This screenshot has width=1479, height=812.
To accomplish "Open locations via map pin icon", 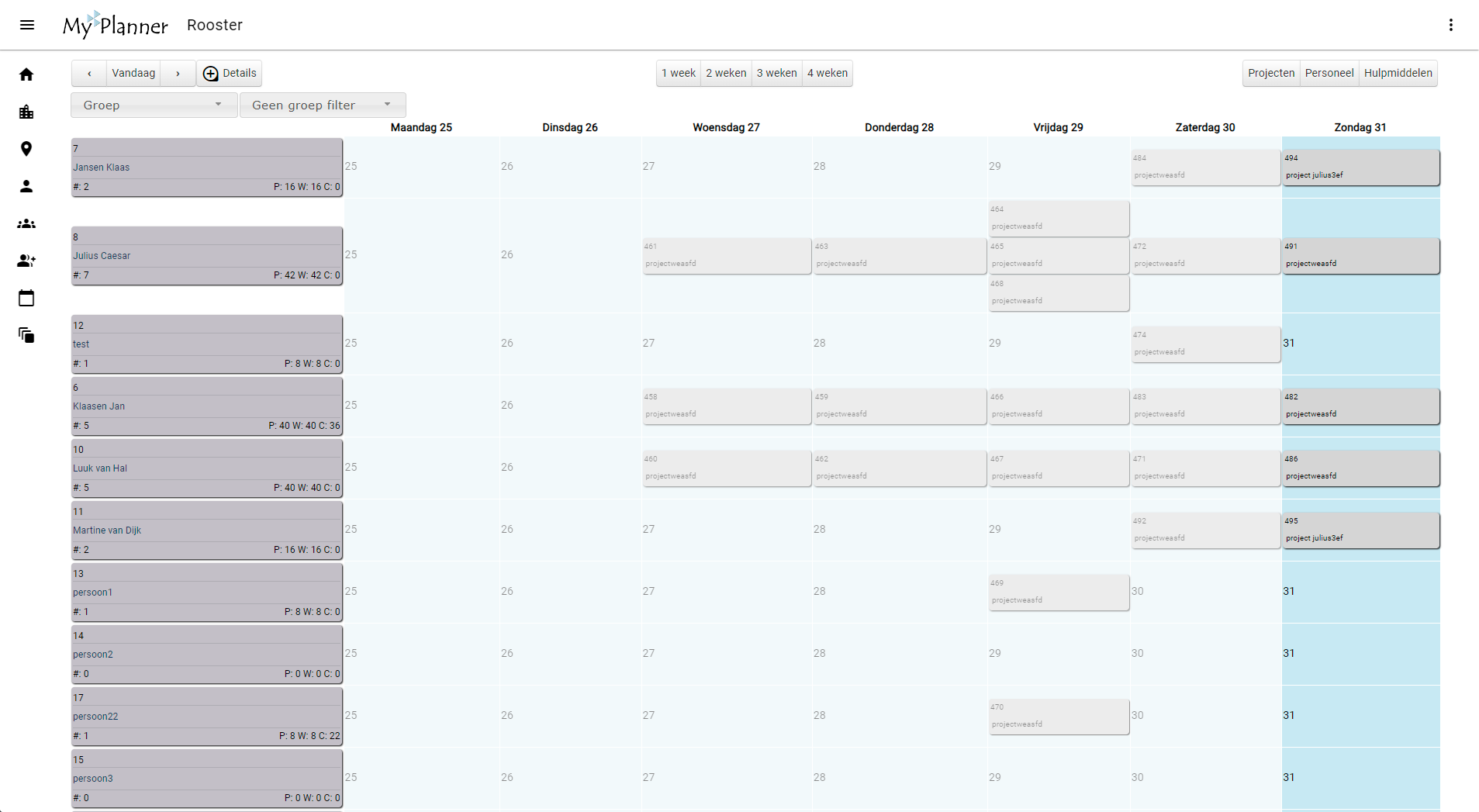I will click(x=26, y=148).
